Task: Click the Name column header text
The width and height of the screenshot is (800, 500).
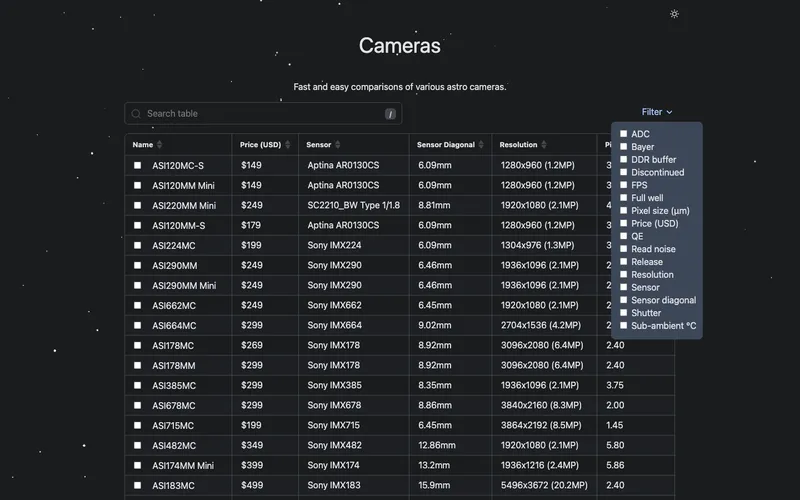Action: (142, 145)
